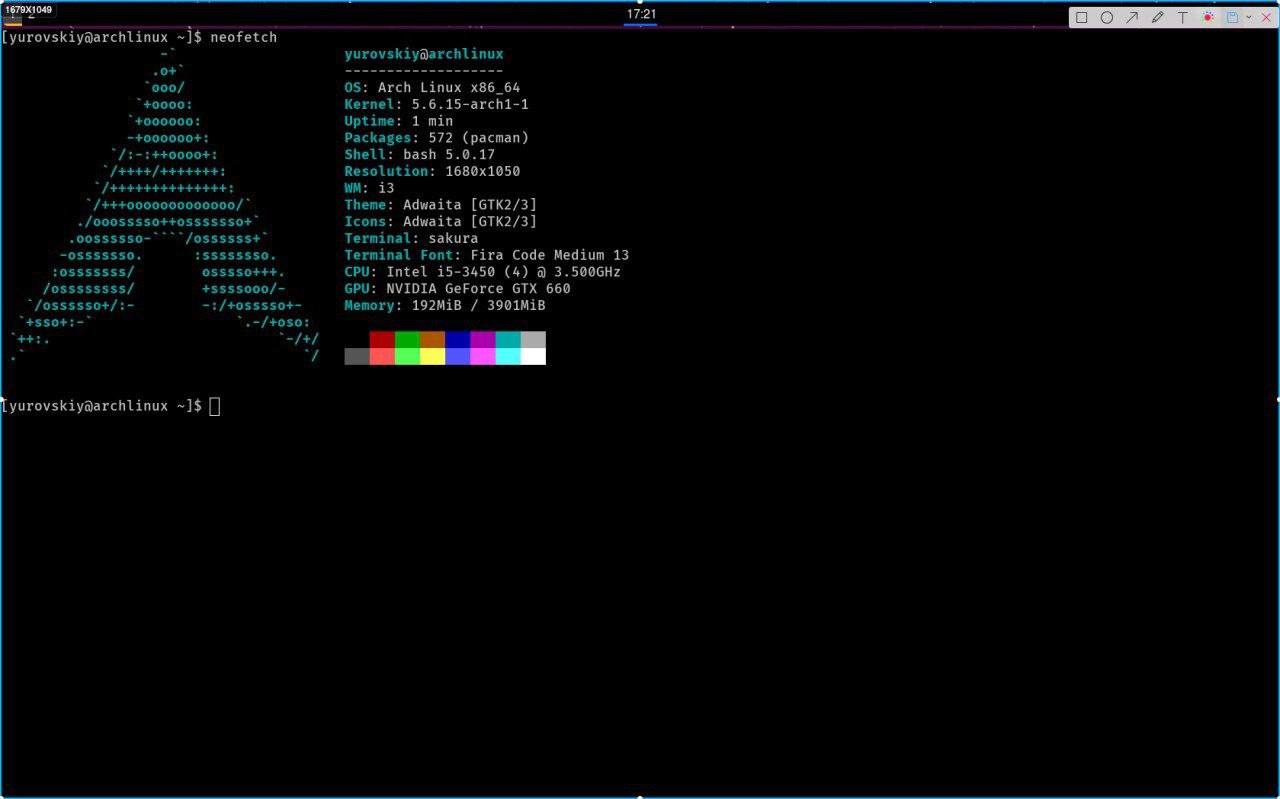Image resolution: width=1280 pixels, height=799 pixels.
Task: Click the Resolution: 1680x1050 line
Action: [x=432, y=171]
